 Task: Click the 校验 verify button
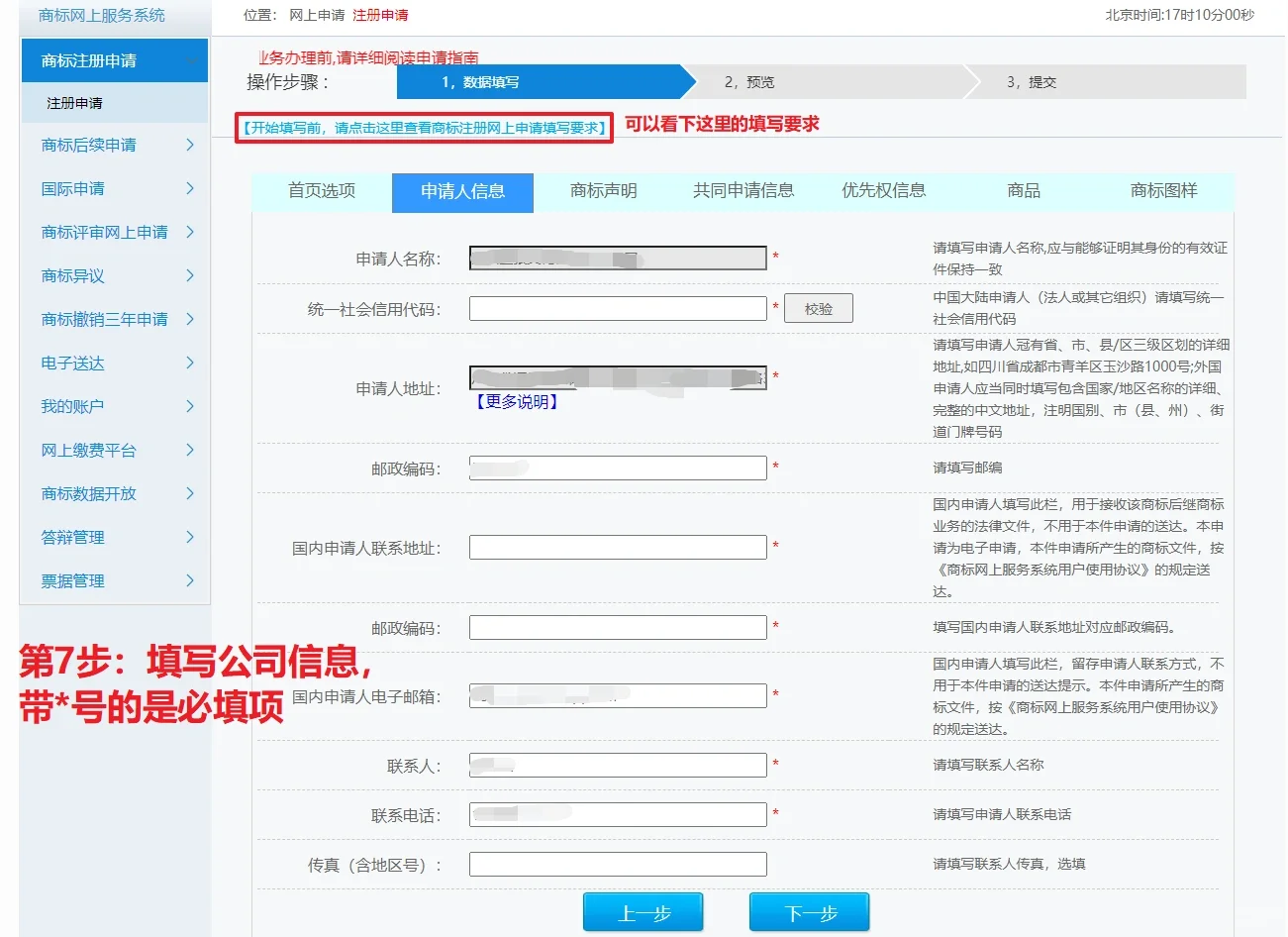818,309
